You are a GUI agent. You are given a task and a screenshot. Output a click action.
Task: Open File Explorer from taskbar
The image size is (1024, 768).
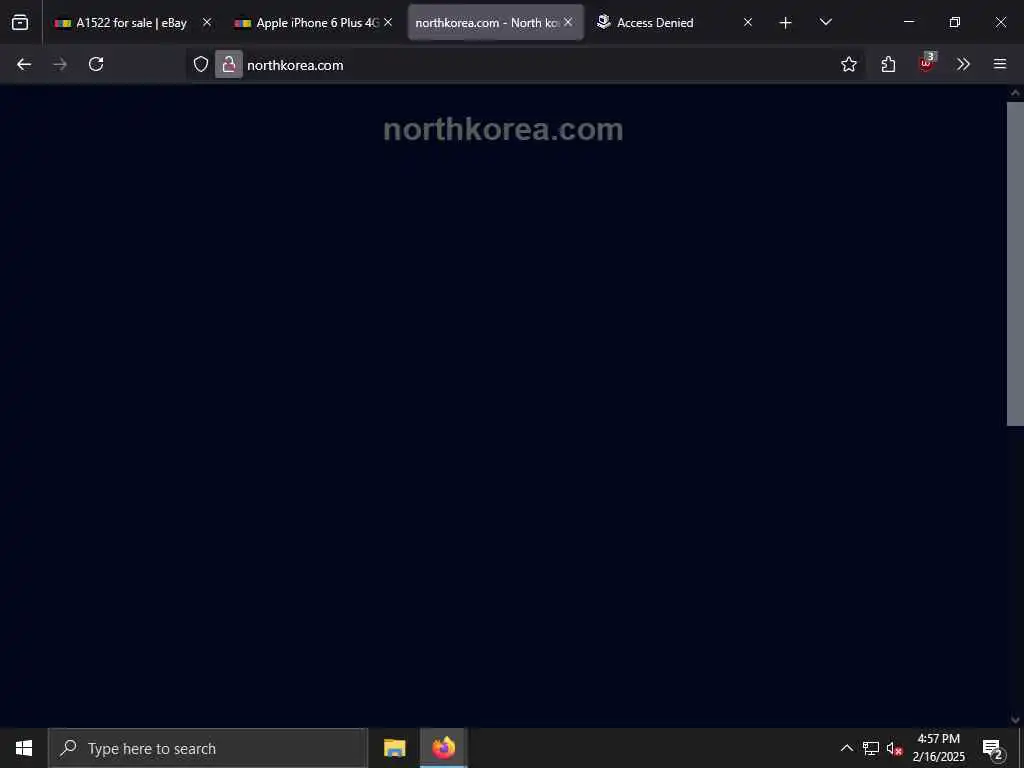(x=394, y=748)
